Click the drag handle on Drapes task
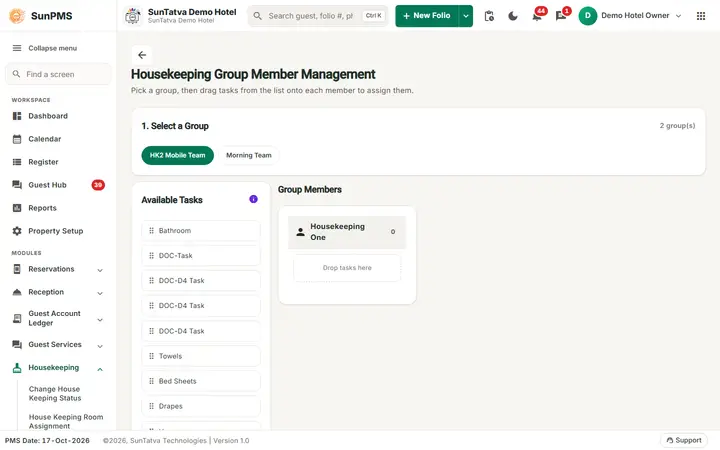 (152, 406)
